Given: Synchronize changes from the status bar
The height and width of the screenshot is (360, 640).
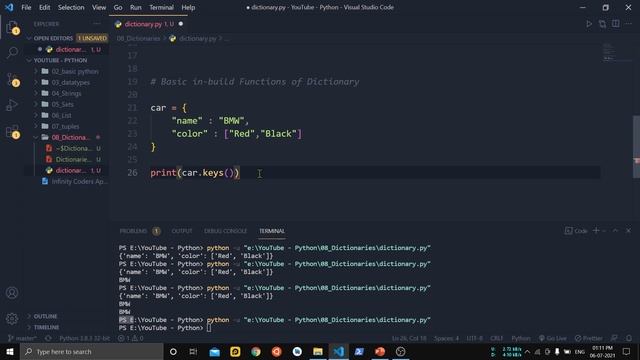Looking at the screenshot, I should click(x=48, y=338).
